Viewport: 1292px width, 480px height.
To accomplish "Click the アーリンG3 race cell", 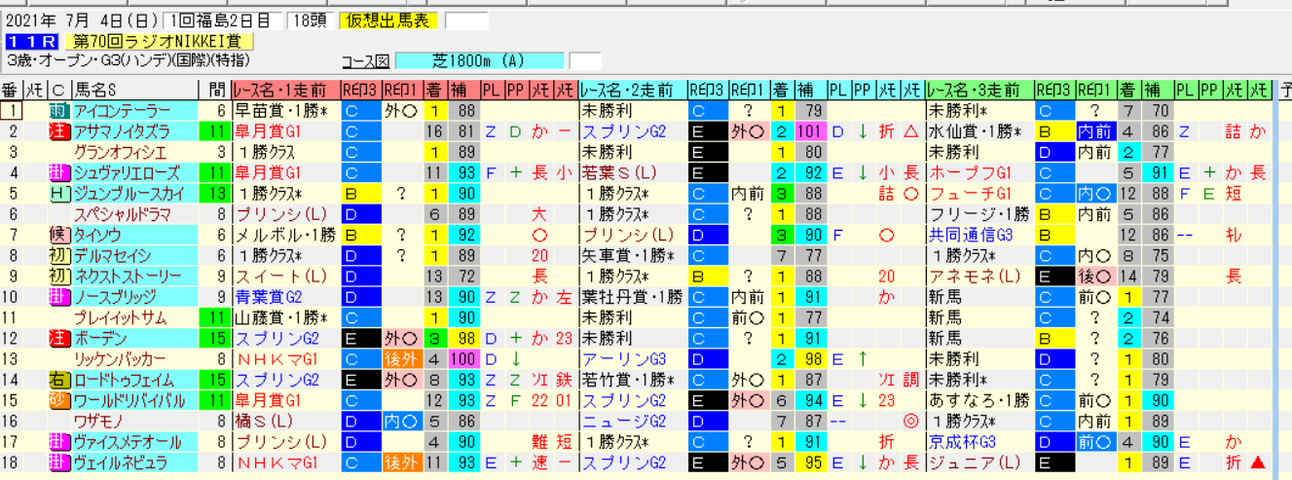I will [x=632, y=358].
